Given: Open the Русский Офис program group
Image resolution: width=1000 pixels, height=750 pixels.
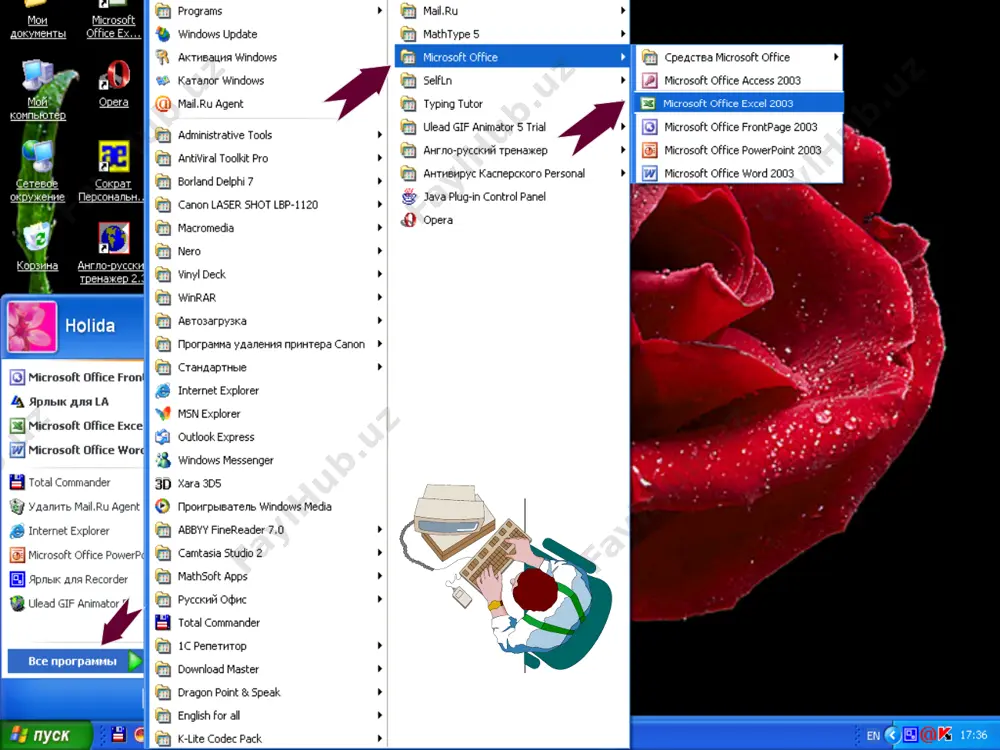Looking at the screenshot, I should coord(269,599).
